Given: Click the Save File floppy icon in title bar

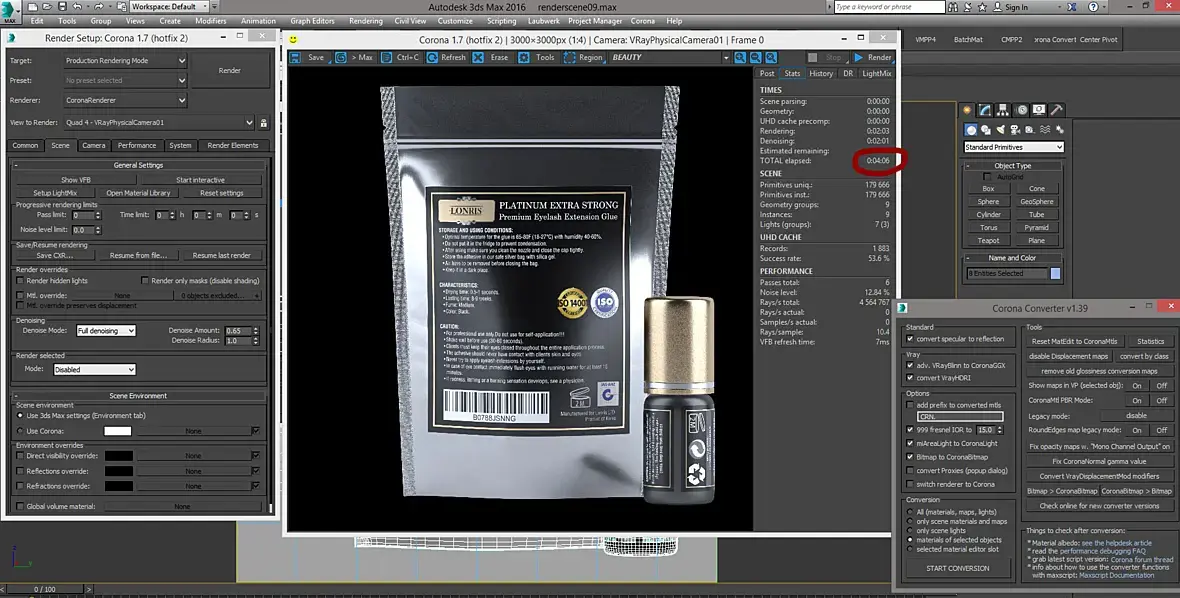Looking at the screenshot, I should pyautogui.click(x=62, y=7).
